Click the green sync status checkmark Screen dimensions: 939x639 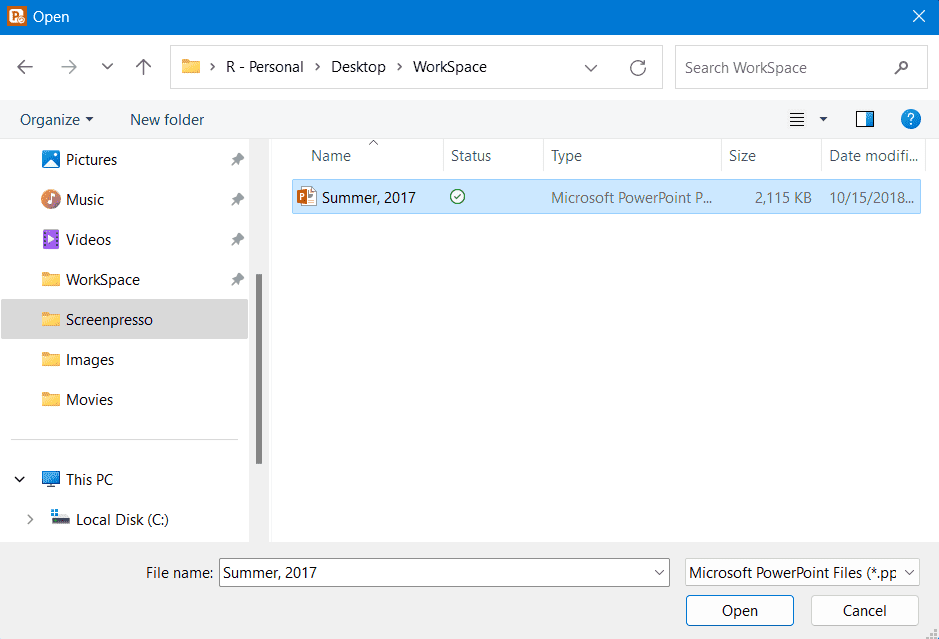[x=458, y=196]
